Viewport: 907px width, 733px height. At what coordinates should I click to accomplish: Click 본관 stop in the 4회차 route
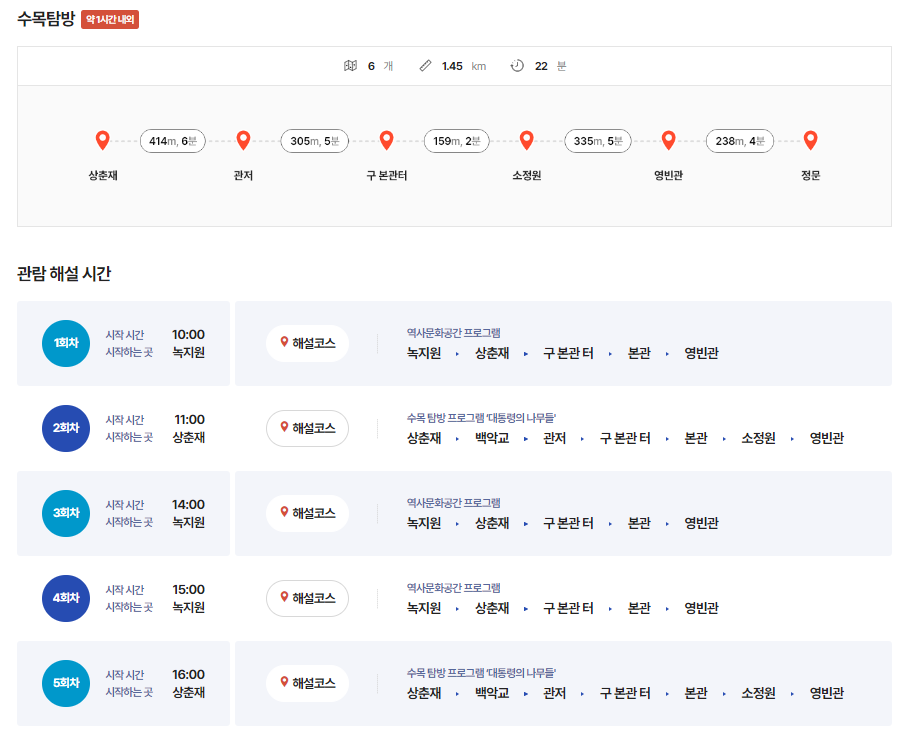[639, 609]
